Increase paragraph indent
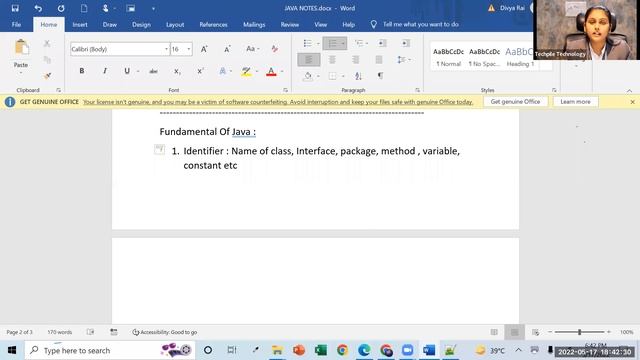 point(405,43)
